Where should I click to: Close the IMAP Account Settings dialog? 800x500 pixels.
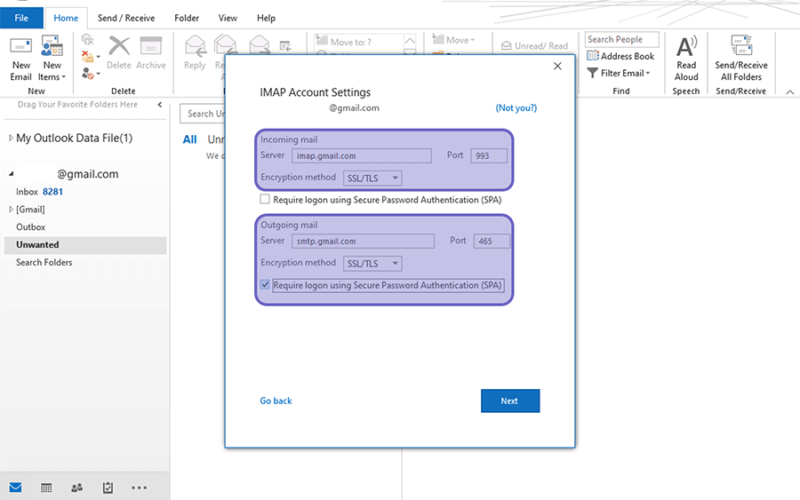(x=558, y=66)
